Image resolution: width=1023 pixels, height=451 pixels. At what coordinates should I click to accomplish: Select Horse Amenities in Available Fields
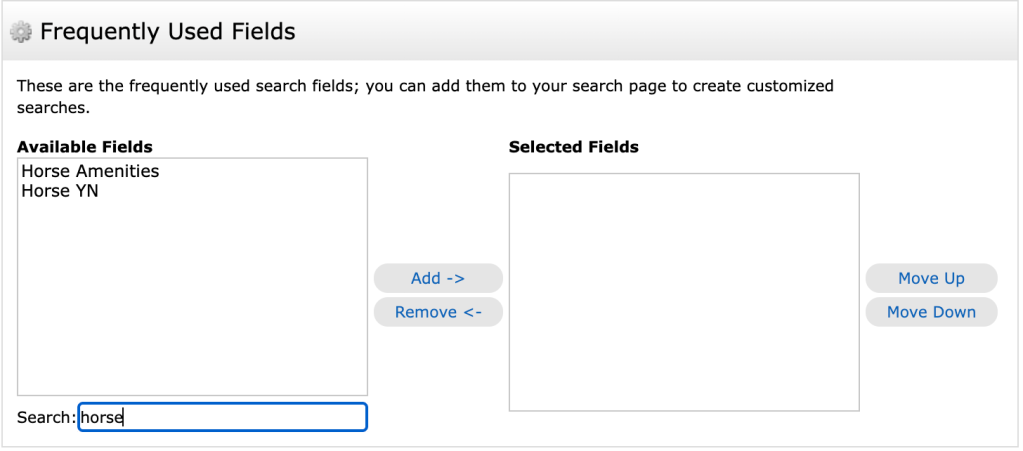90,171
